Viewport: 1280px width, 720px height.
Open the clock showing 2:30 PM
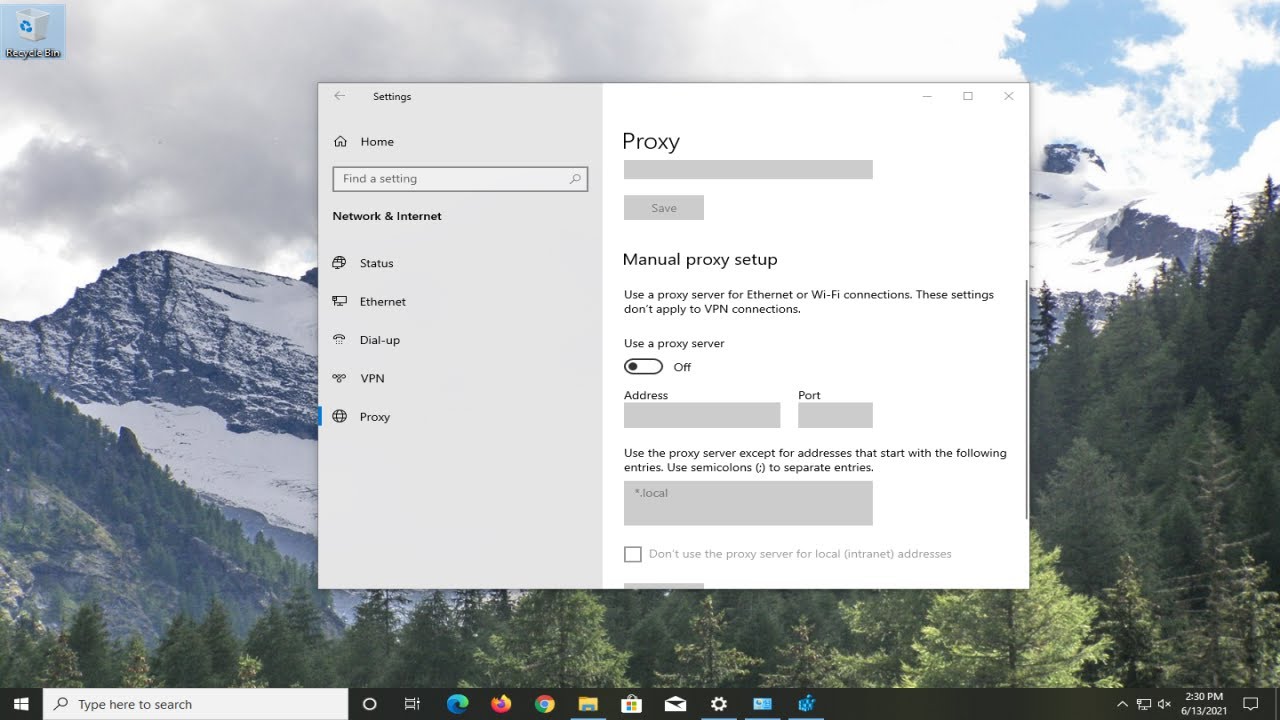1203,704
